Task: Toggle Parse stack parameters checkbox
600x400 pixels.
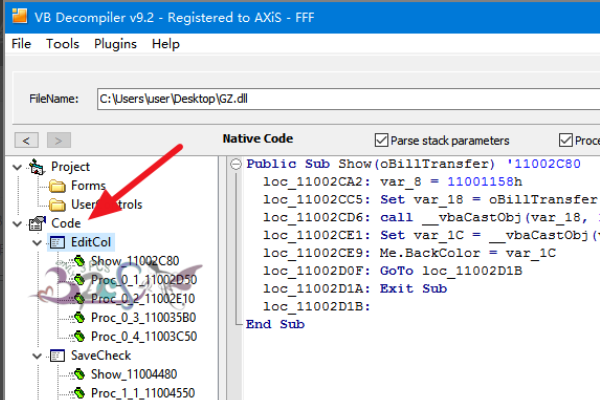Action: coord(381,140)
